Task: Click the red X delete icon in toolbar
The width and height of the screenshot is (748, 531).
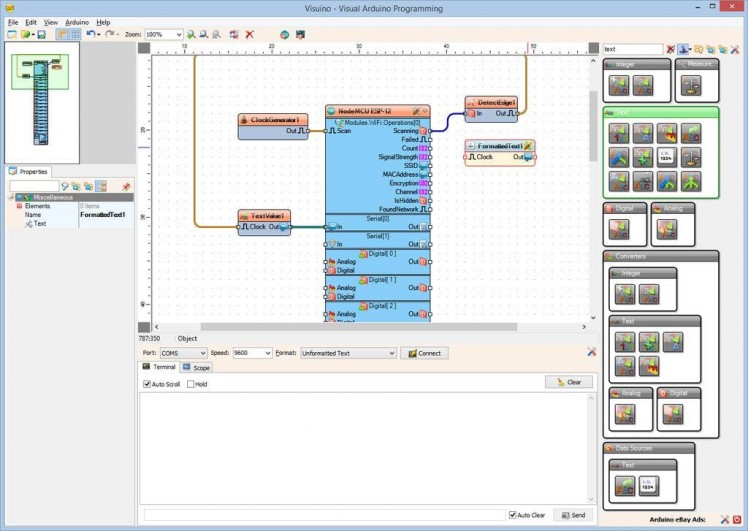Action: [249, 34]
